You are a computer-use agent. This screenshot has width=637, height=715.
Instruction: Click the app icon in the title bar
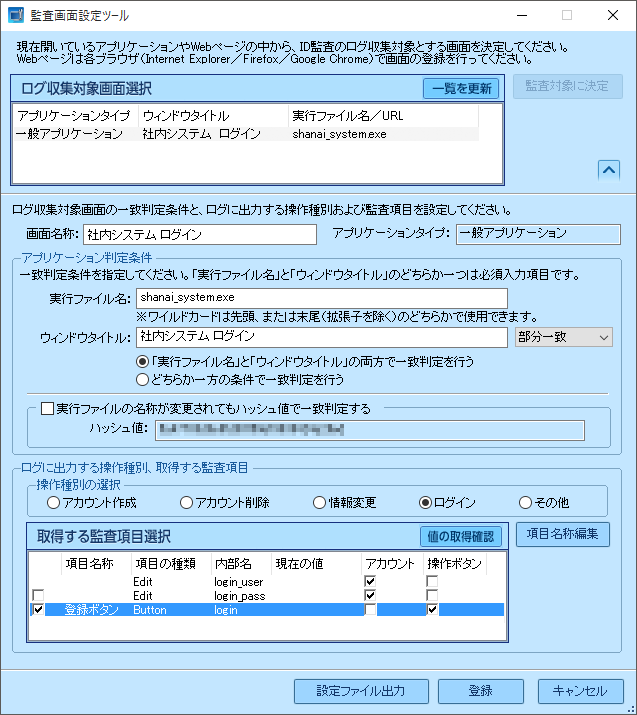pos(16,15)
